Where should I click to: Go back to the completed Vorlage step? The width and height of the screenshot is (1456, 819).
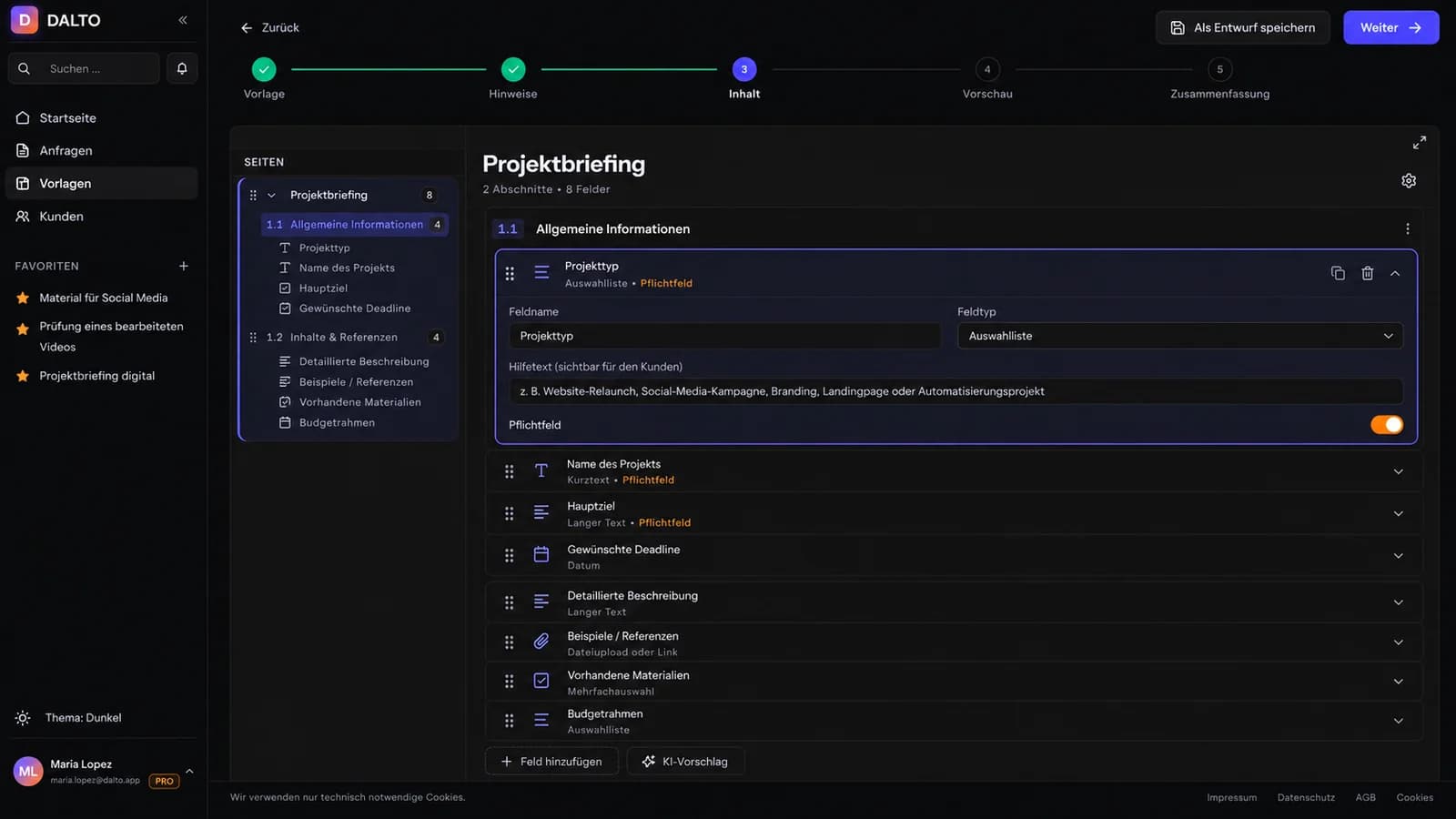[x=264, y=69]
